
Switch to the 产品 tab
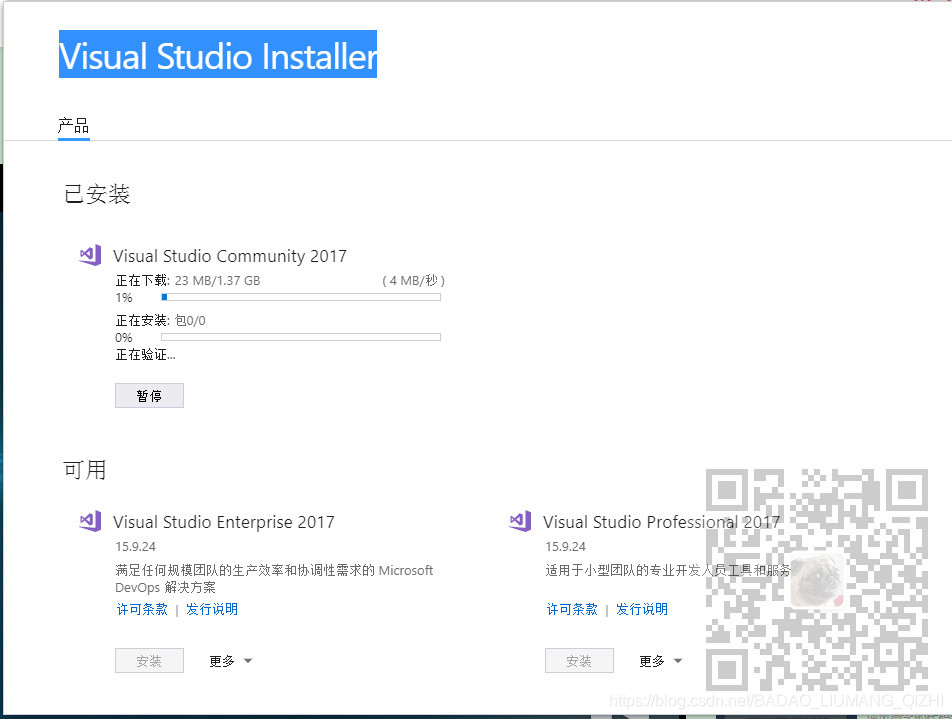point(74,125)
